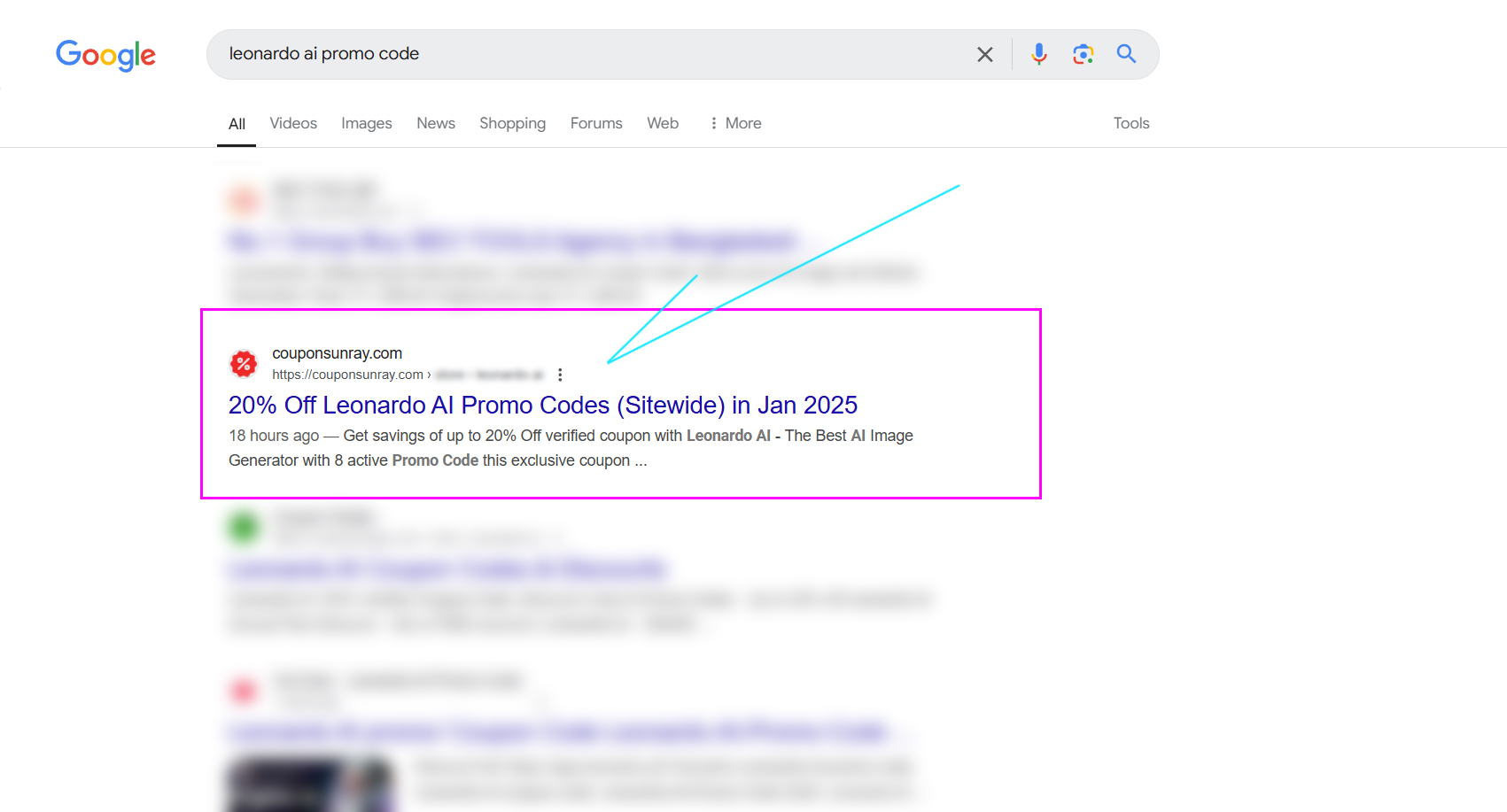Open Google Lens image search icon
Screen dimensions: 1507x812
1083,54
